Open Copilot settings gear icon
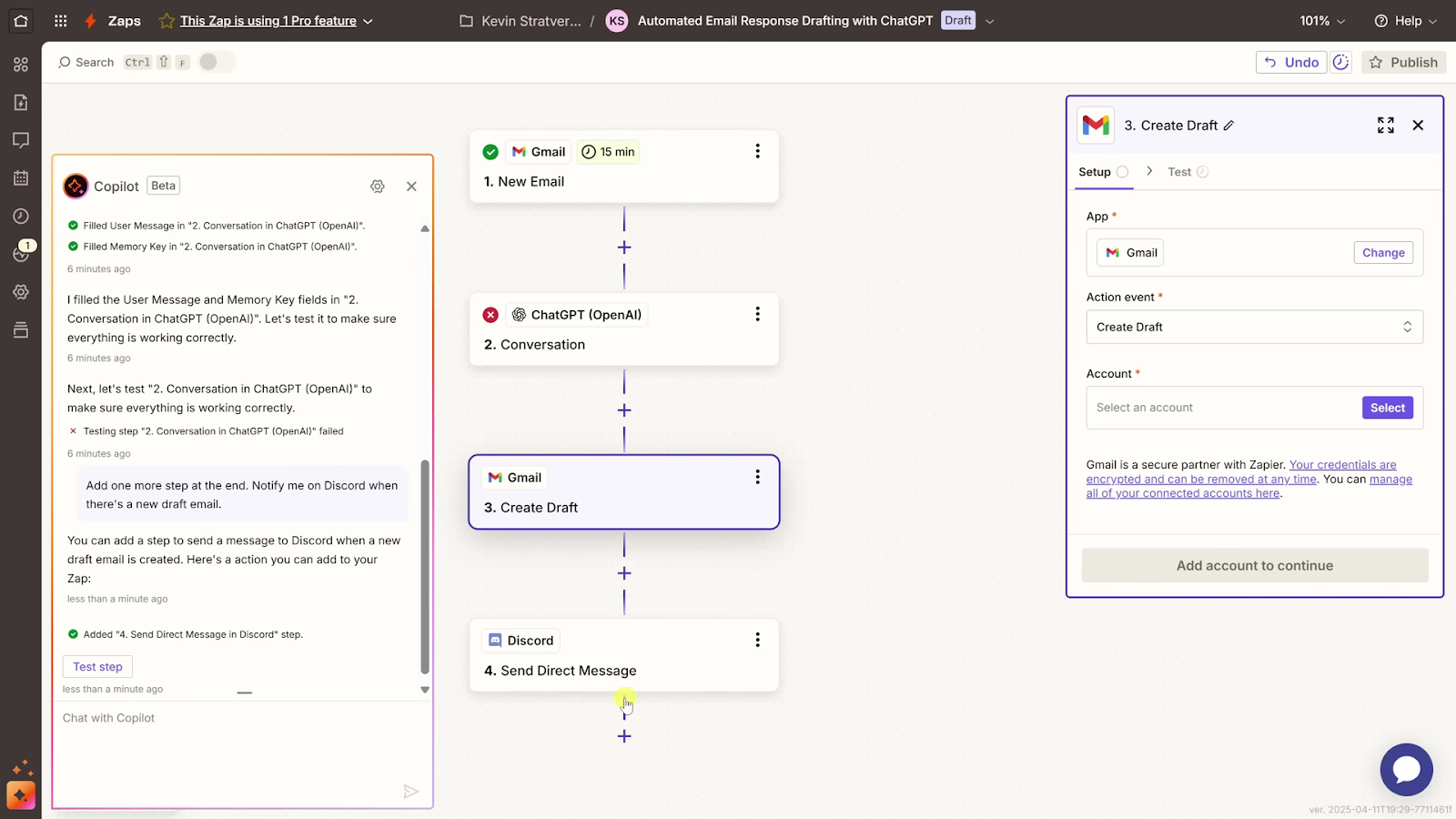1456x819 pixels. pyautogui.click(x=378, y=186)
